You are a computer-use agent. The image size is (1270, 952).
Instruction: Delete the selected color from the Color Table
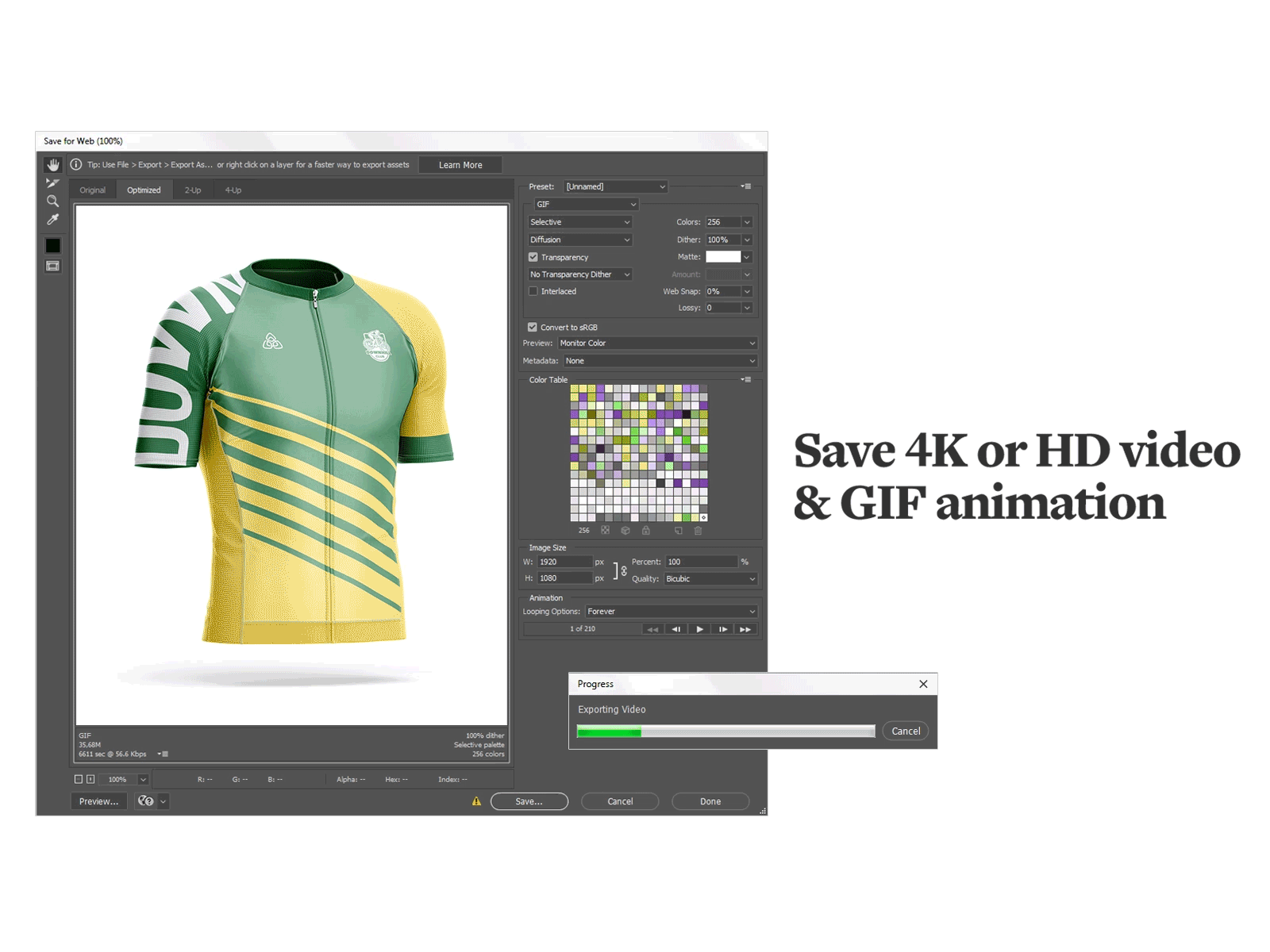click(698, 530)
